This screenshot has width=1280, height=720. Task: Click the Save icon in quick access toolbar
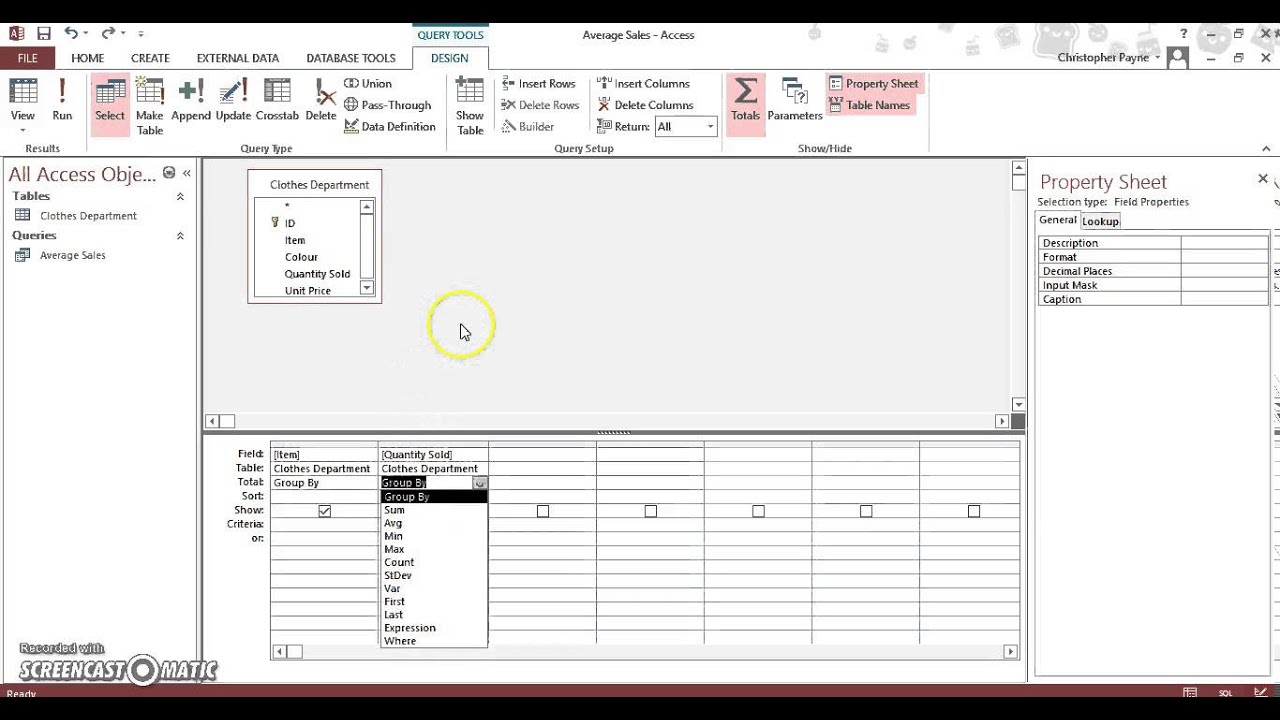point(44,34)
